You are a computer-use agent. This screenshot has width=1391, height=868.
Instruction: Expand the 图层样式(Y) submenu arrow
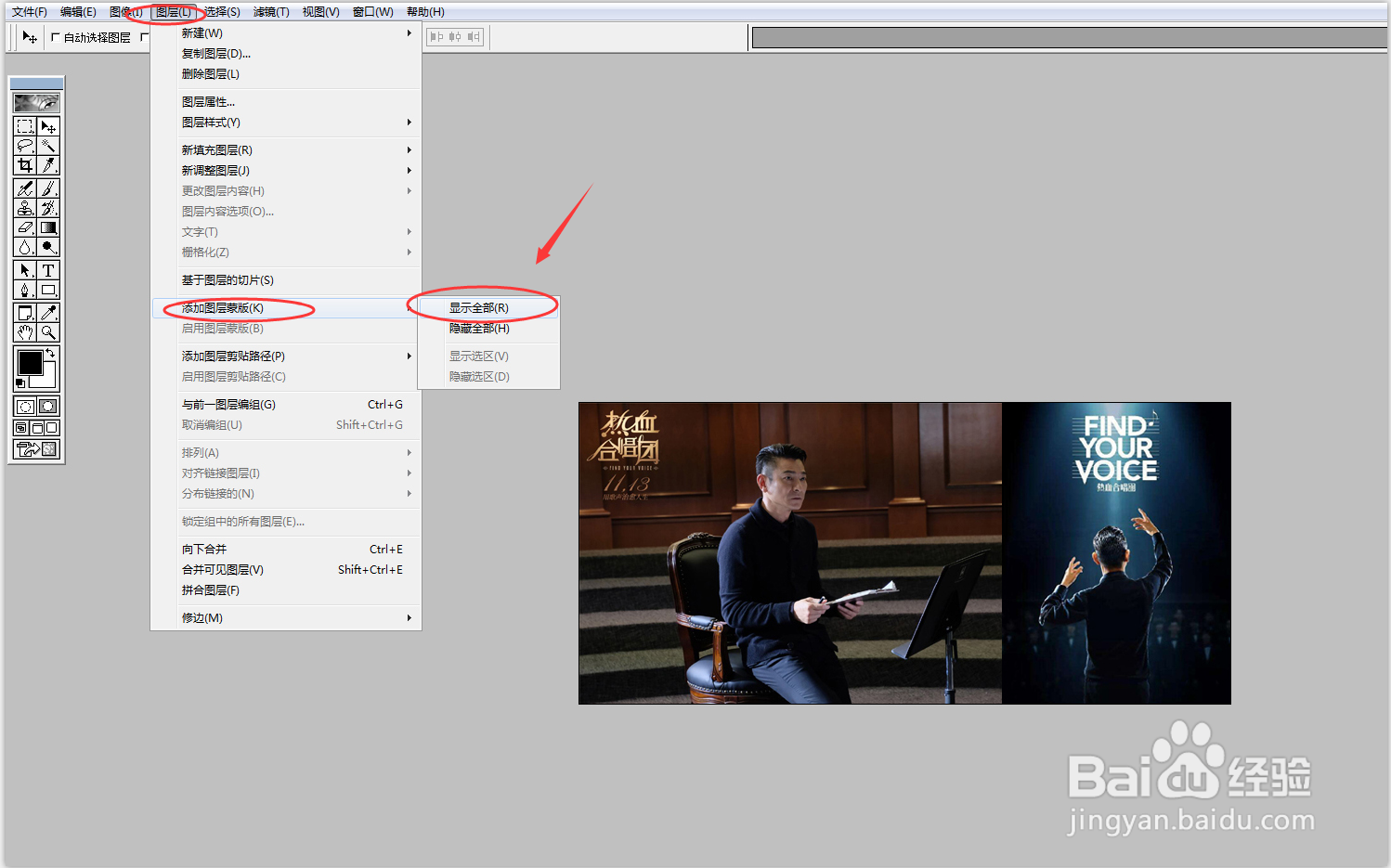click(409, 123)
